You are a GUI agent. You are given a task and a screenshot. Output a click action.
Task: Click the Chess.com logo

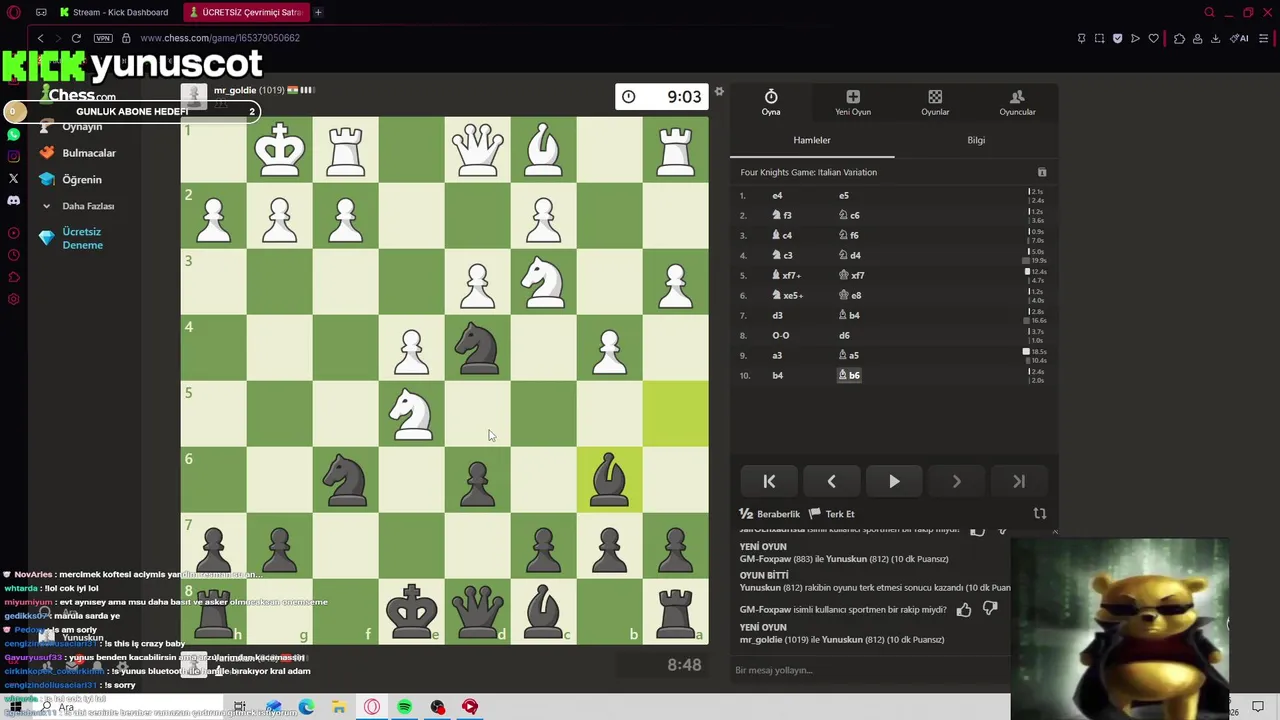(79, 95)
